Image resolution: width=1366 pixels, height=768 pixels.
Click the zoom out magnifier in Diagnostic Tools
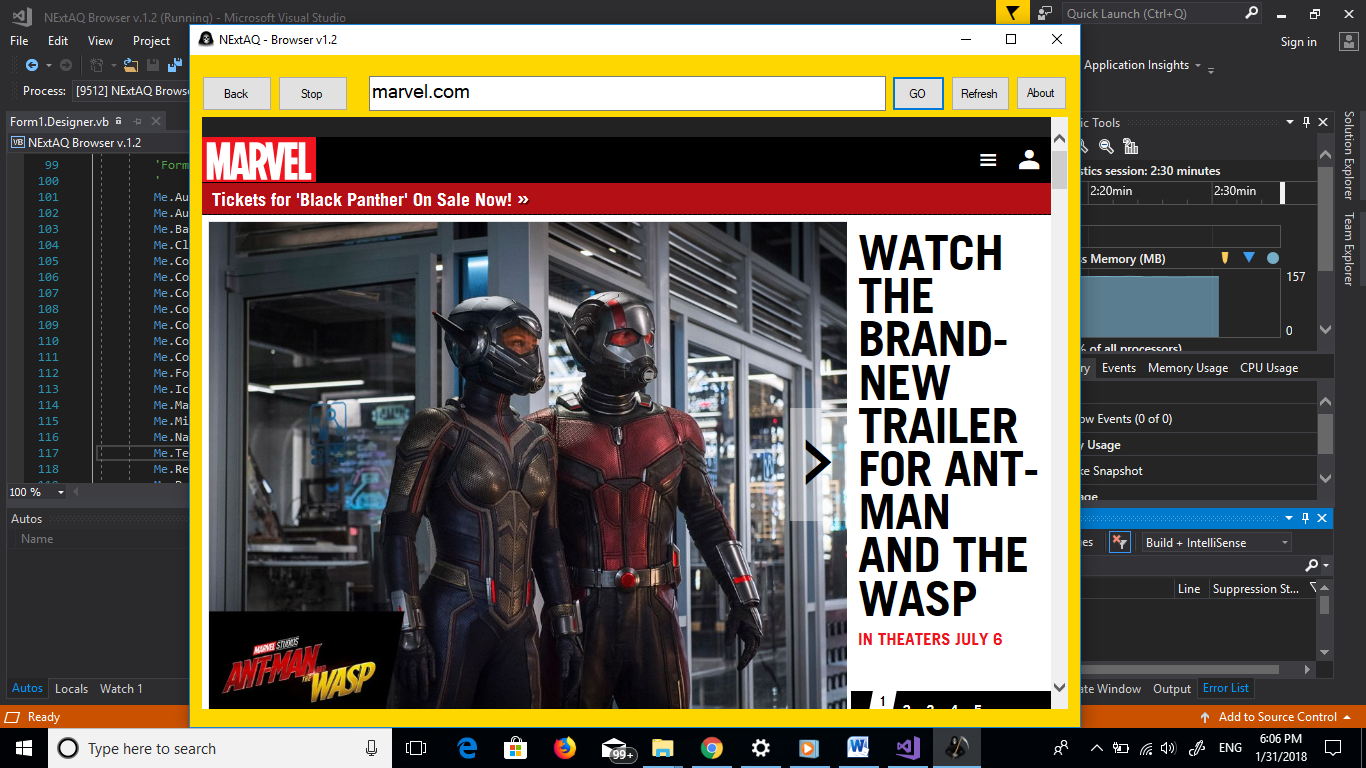click(1106, 146)
